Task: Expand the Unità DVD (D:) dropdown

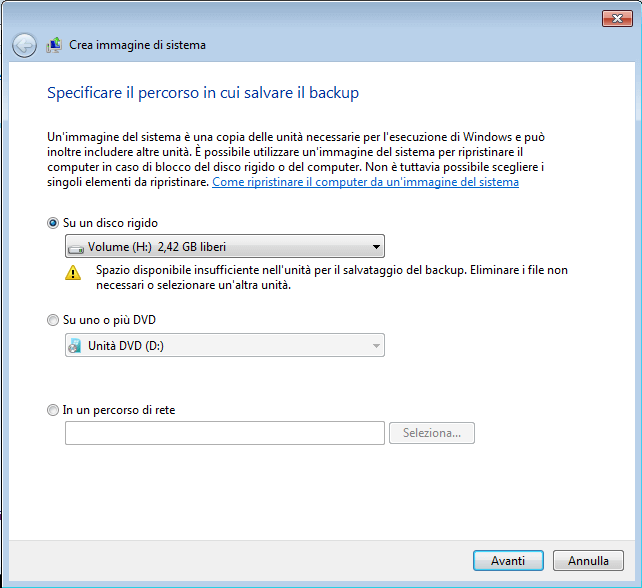Action: pos(224,346)
